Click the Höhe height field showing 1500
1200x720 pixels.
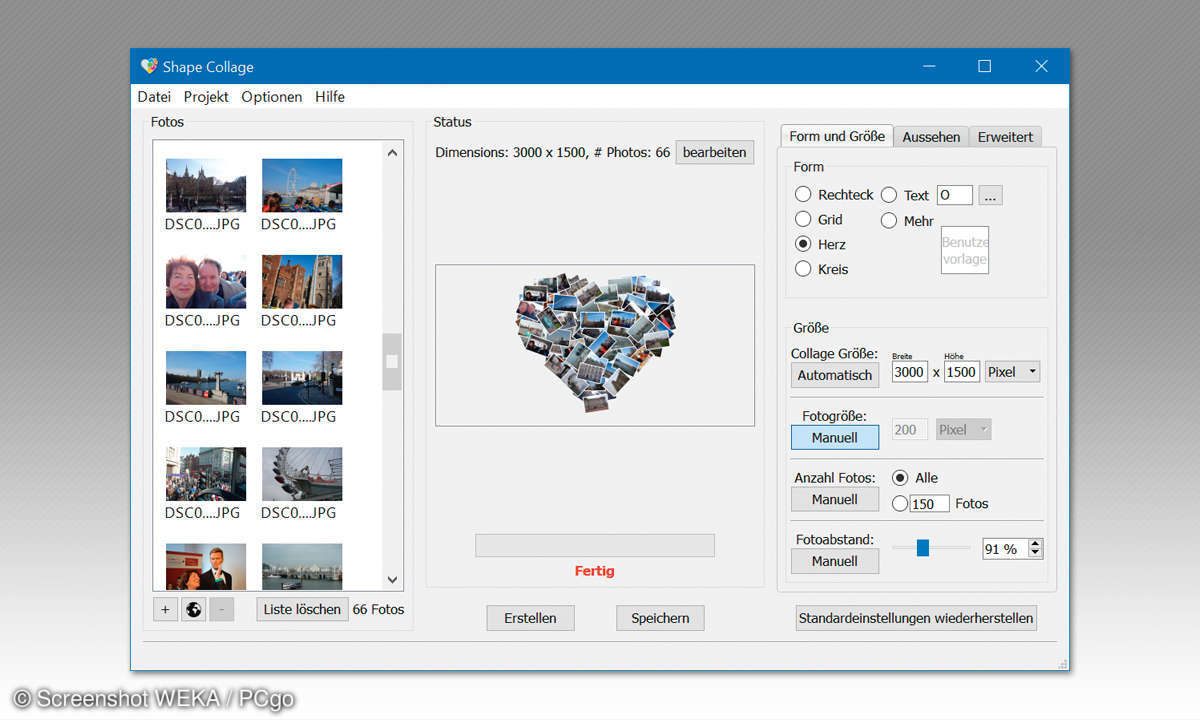tap(962, 372)
